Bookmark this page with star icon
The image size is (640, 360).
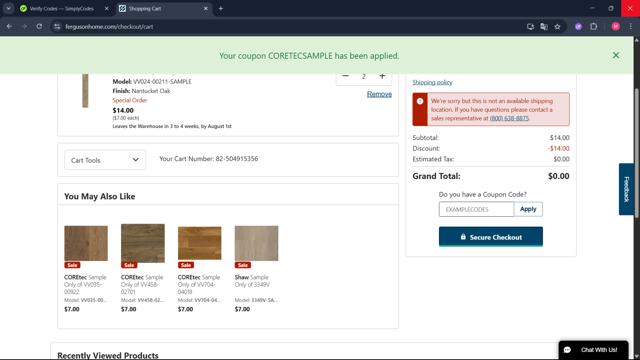pyautogui.click(x=557, y=27)
